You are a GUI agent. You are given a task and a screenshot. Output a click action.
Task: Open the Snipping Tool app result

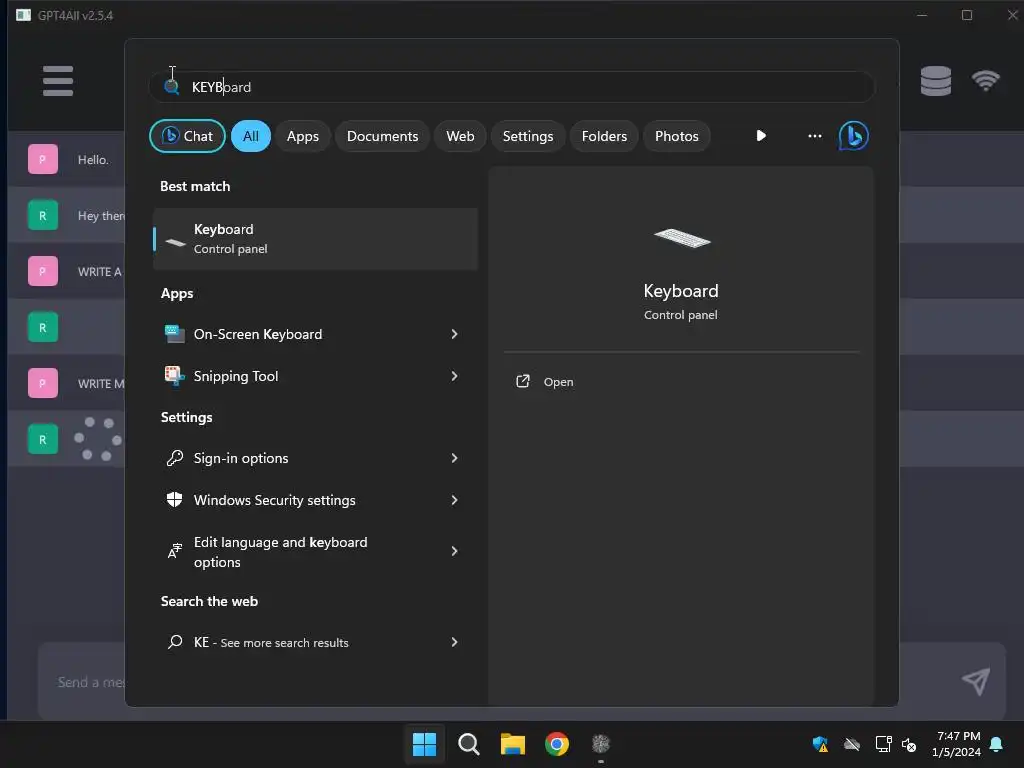tap(315, 376)
